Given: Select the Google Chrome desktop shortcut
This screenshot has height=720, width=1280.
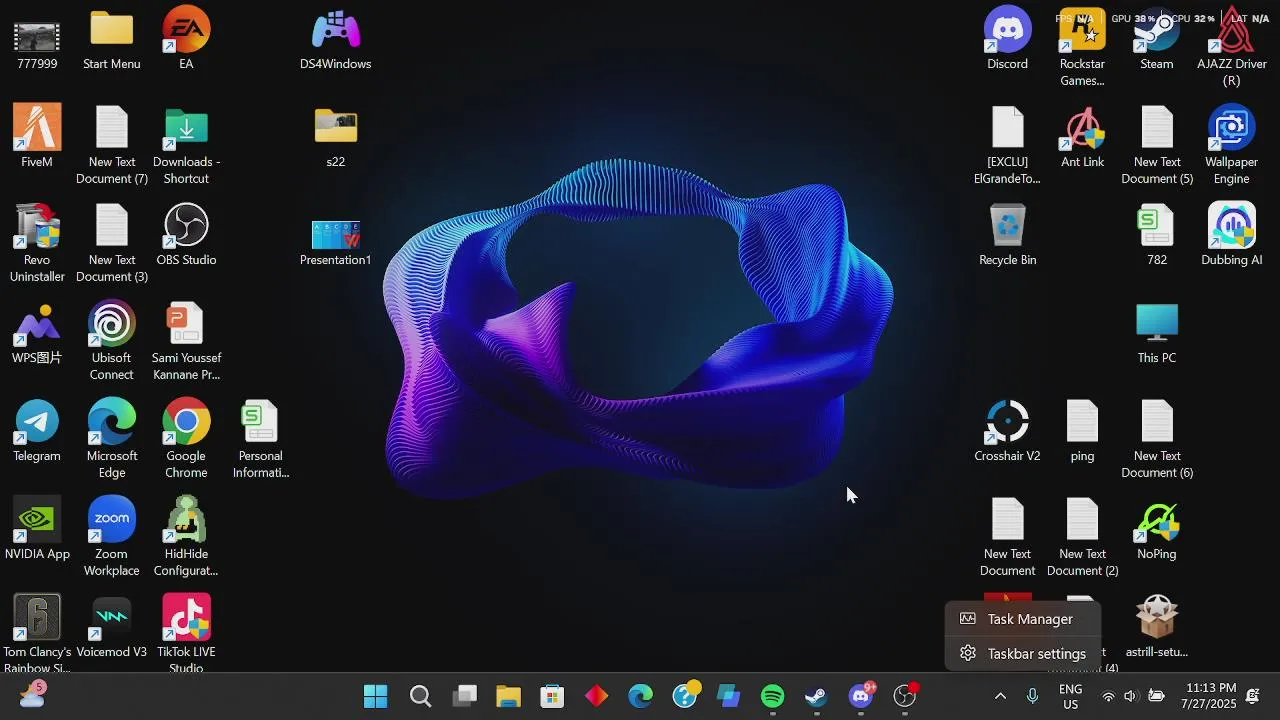Looking at the screenshot, I should click(186, 439).
